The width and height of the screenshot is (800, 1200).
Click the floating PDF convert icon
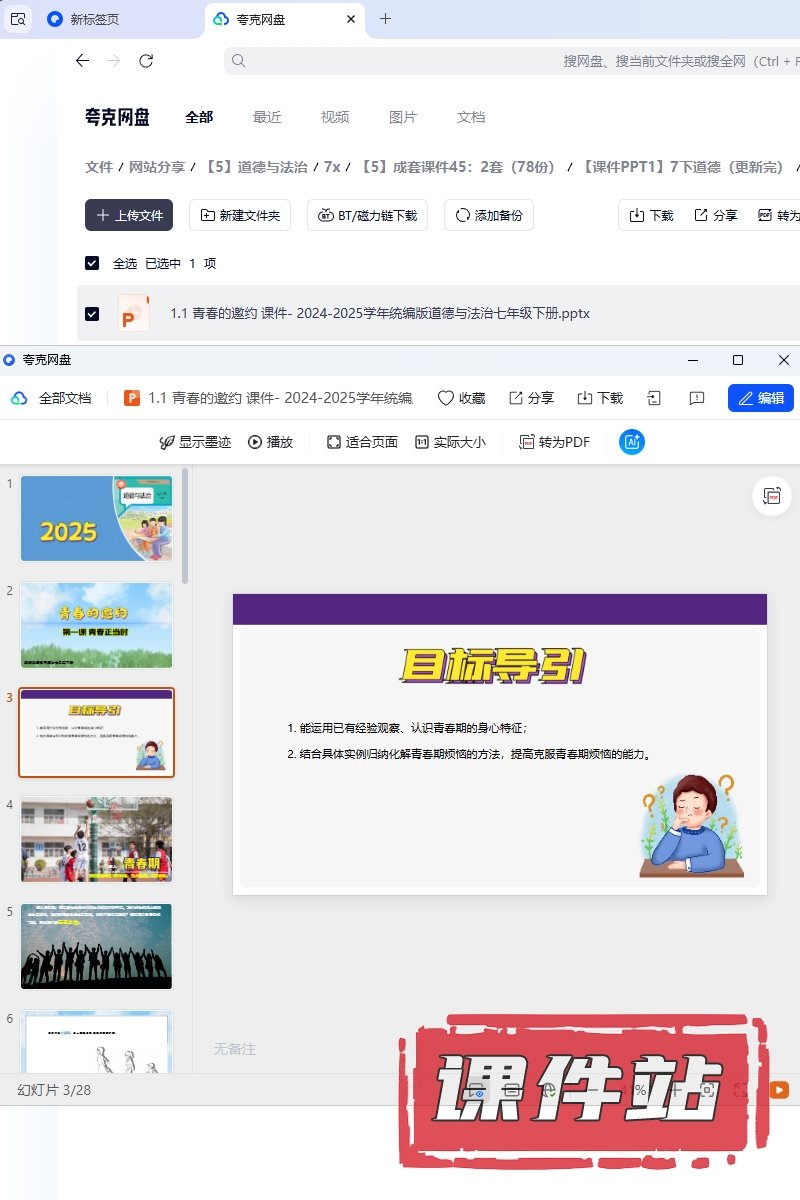pyautogui.click(x=771, y=497)
